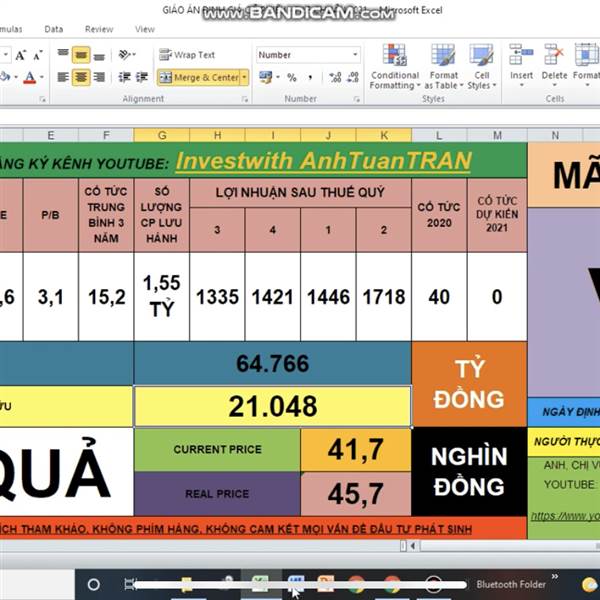This screenshot has width=600, height=600.
Task: Click the REAL PRICE label cell
Action: click(x=217, y=494)
